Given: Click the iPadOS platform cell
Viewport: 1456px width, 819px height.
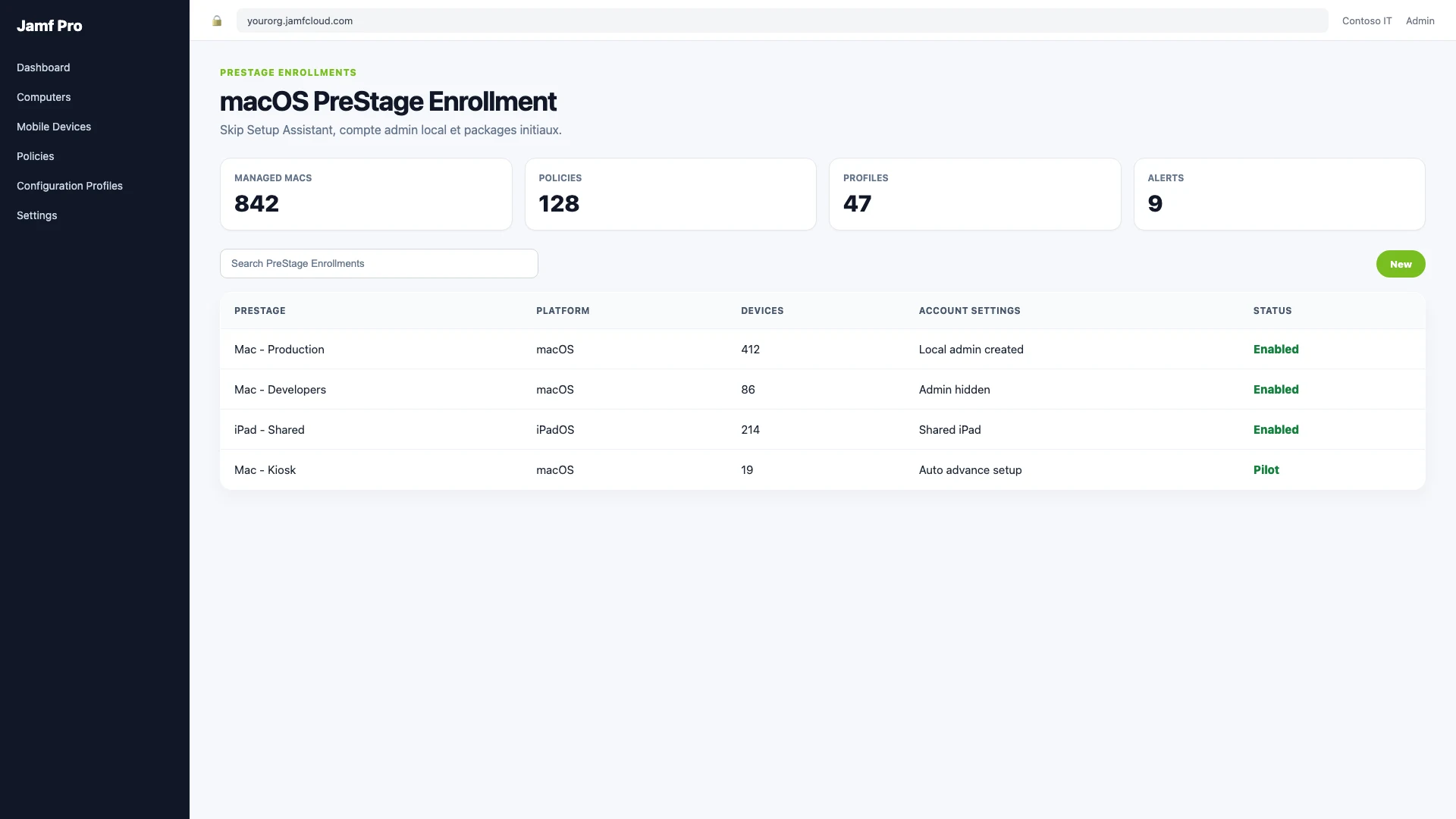Looking at the screenshot, I should tap(555, 430).
